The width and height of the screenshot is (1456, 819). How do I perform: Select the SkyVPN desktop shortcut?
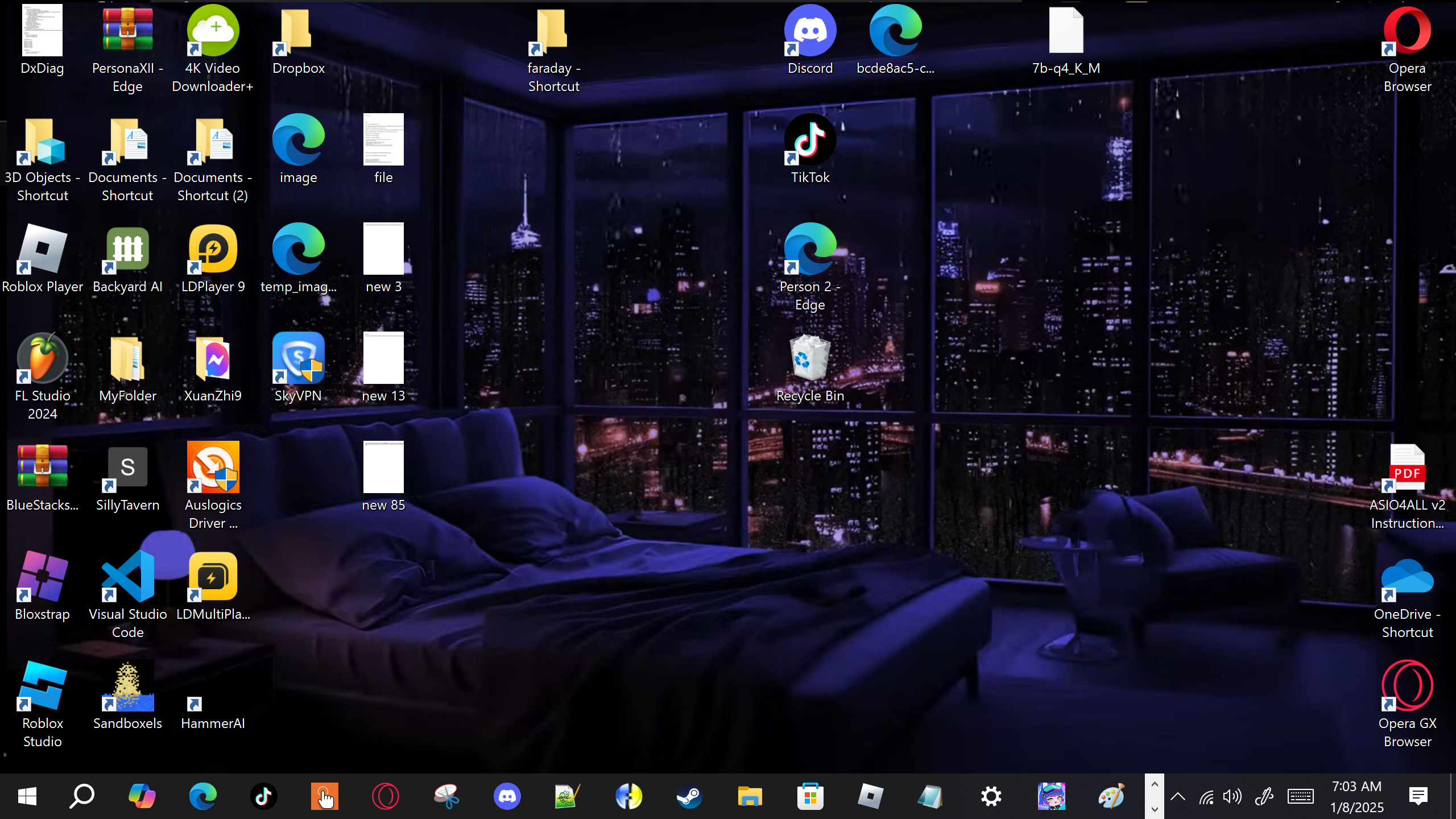pyautogui.click(x=298, y=359)
